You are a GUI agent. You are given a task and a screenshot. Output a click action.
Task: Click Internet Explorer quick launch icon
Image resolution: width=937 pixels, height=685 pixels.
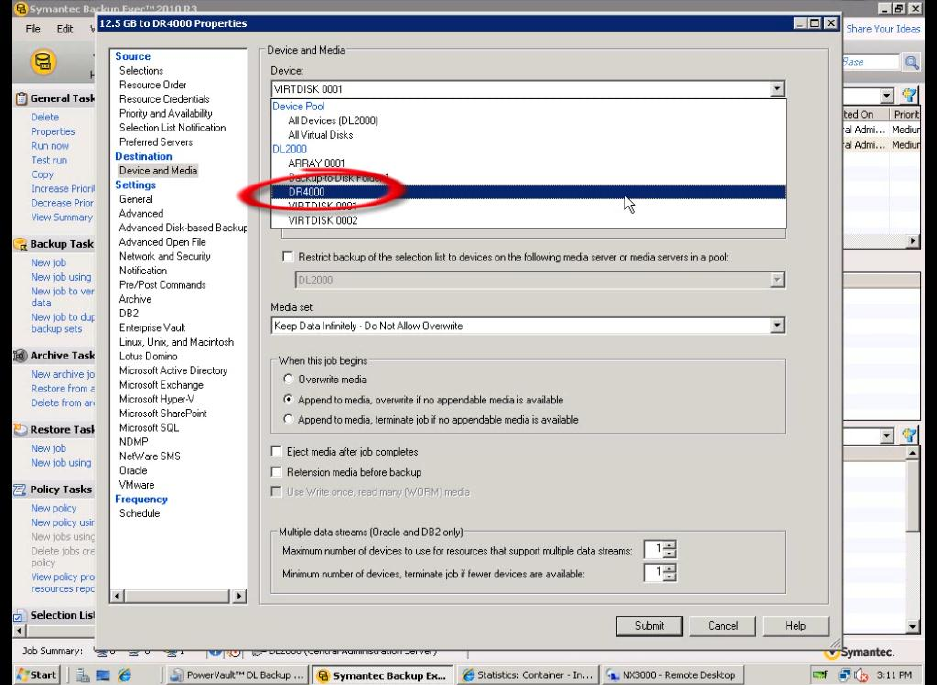point(124,675)
